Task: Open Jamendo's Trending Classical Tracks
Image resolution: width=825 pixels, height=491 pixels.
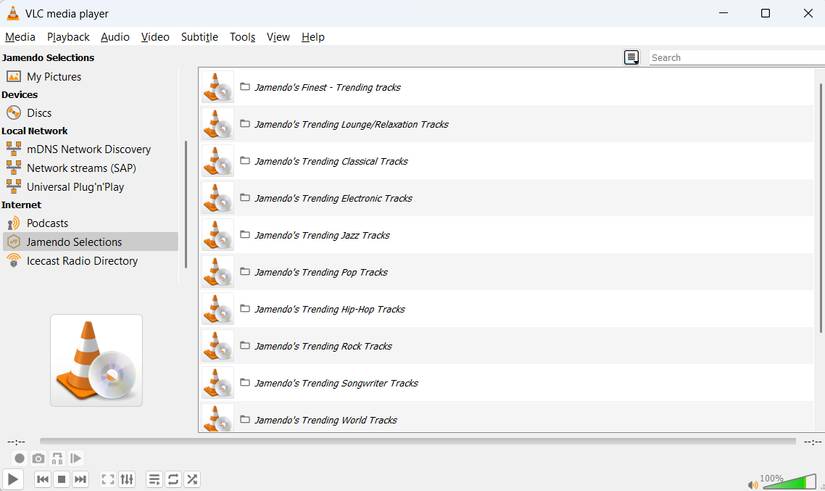Action: coord(507,161)
